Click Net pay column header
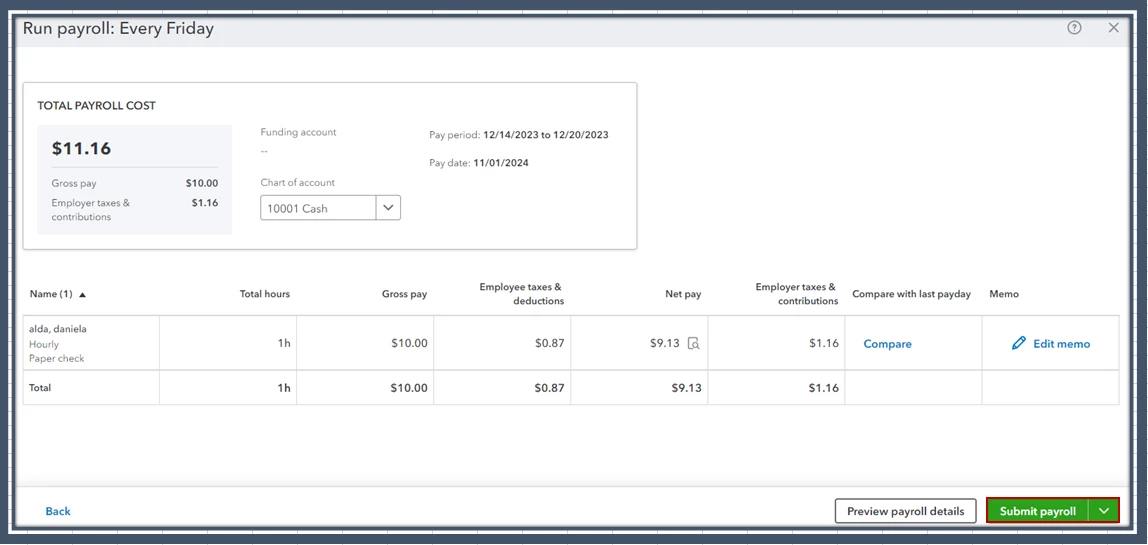The height and width of the screenshot is (545, 1148). 685,294
